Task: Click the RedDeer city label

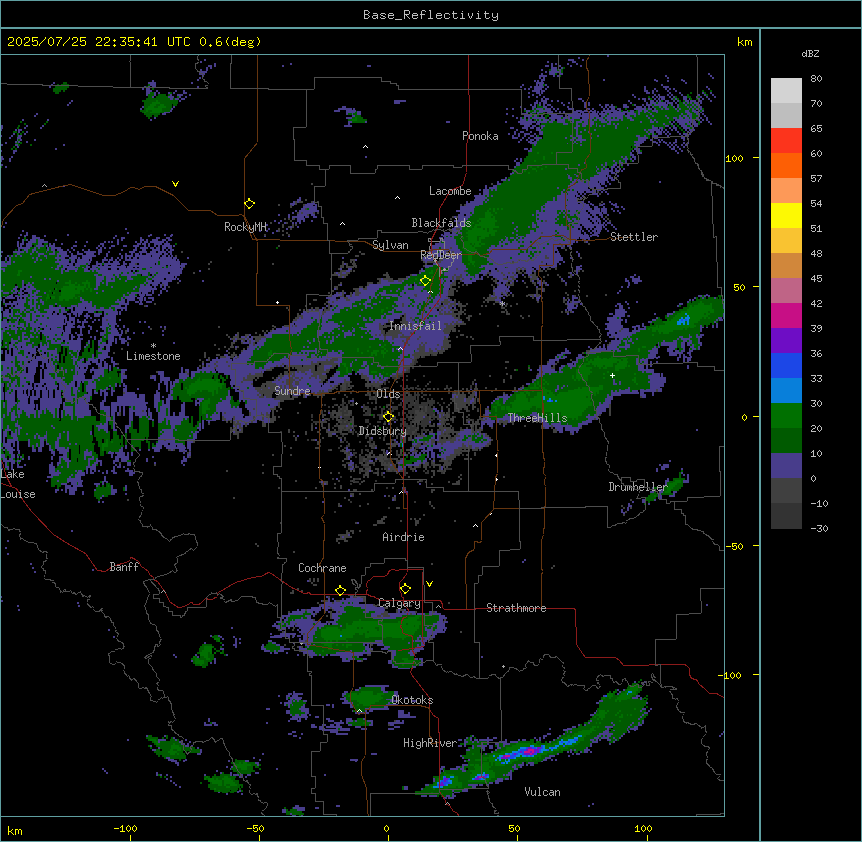Action: [441, 255]
